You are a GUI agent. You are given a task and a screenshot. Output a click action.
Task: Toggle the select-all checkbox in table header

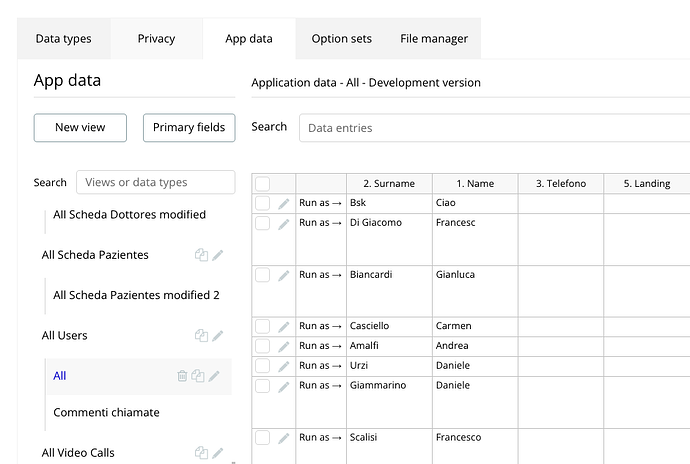tap(262, 184)
